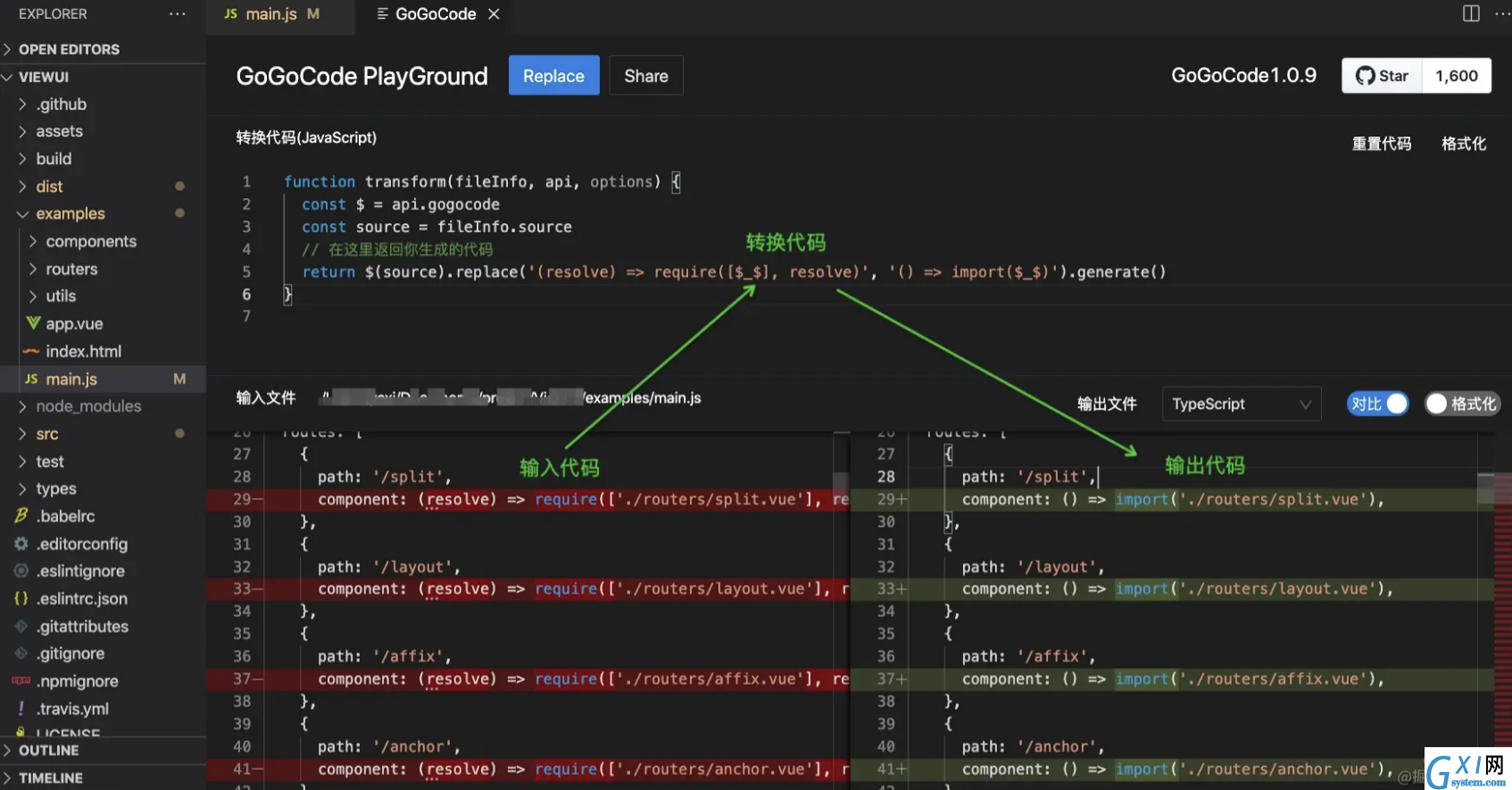Click the JS icon of main.js in explorer
This screenshot has height=790, width=1512.
click(31, 379)
